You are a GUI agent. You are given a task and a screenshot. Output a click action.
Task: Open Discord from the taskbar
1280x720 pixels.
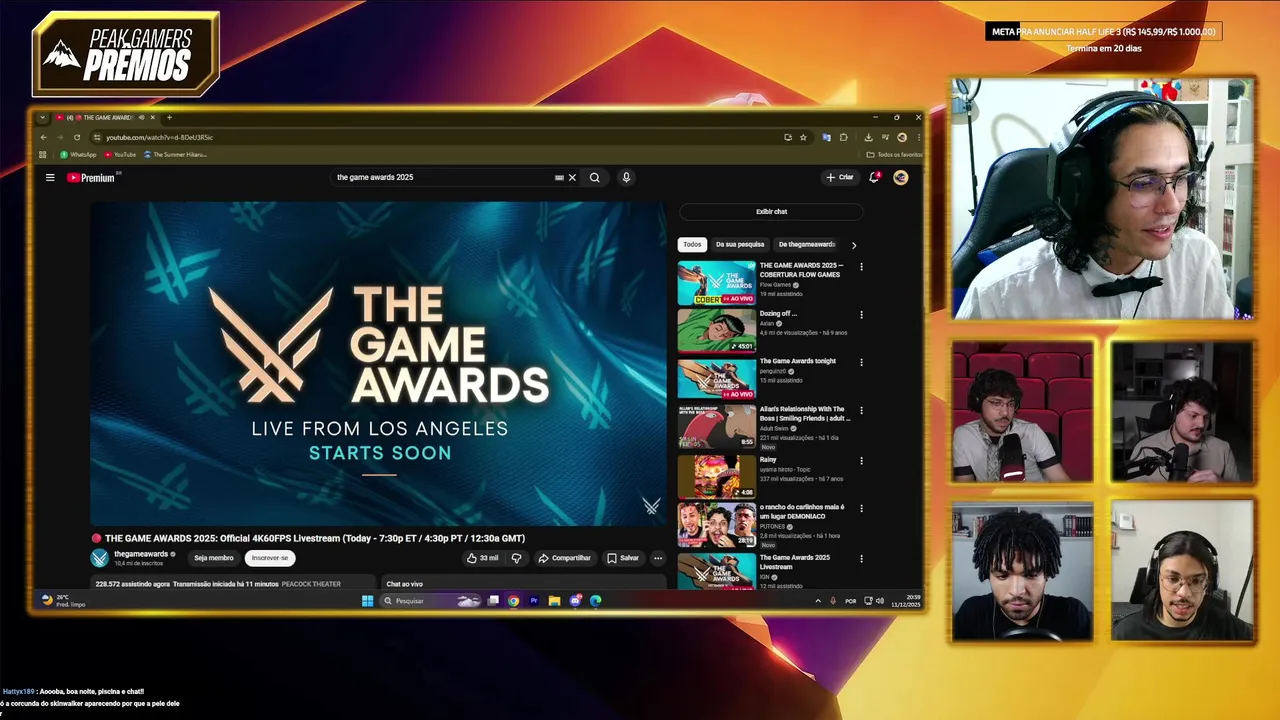click(x=575, y=600)
